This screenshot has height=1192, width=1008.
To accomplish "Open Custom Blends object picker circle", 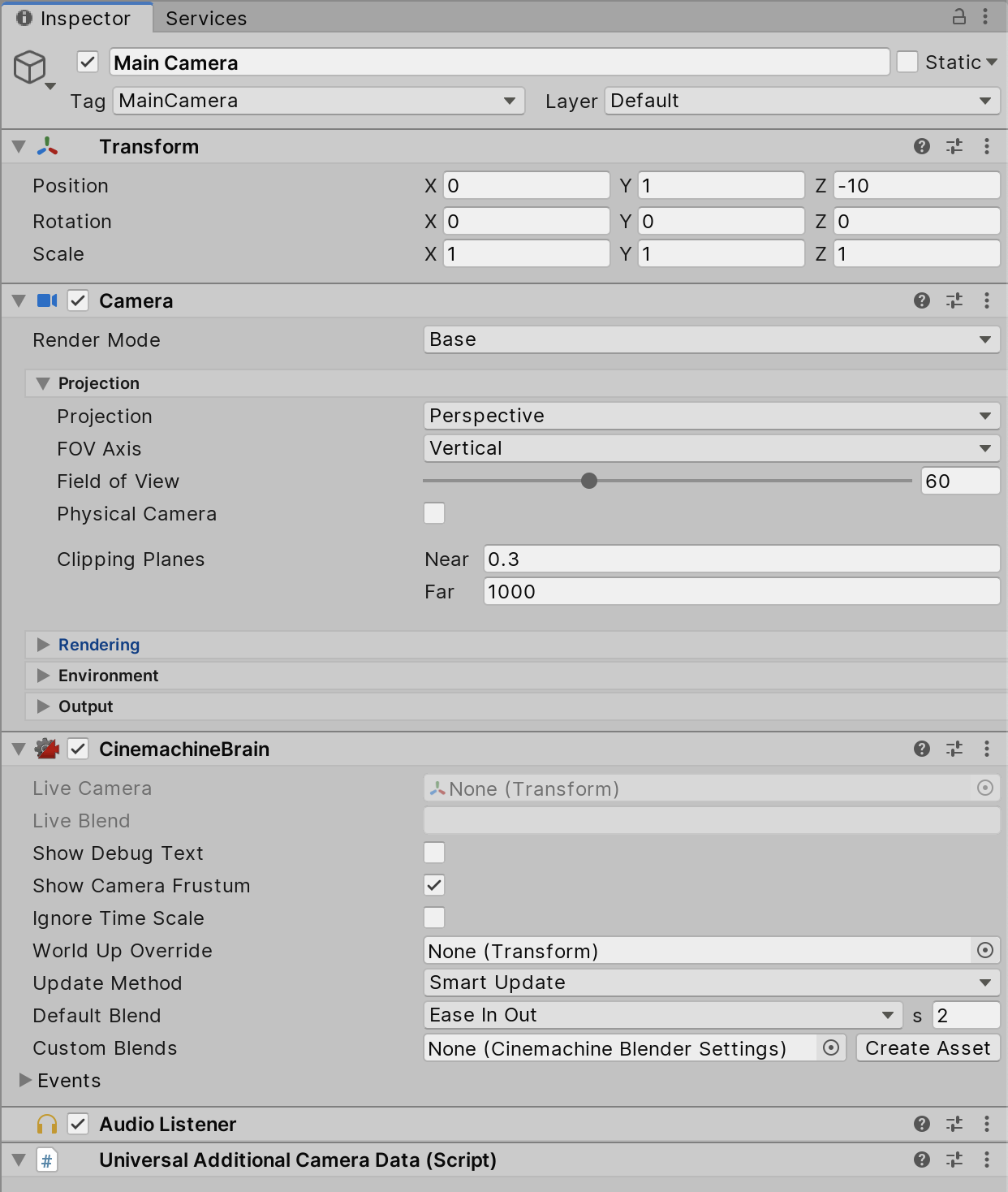I will [830, 1047].
